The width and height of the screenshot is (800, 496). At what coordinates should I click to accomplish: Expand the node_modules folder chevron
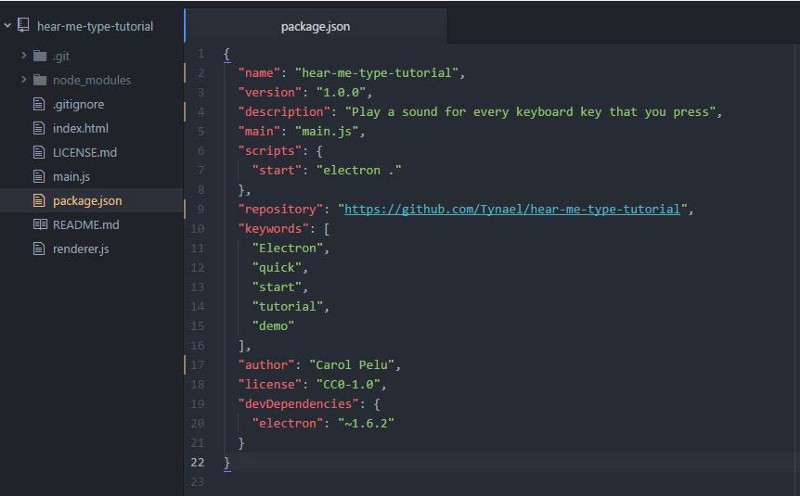24,80
